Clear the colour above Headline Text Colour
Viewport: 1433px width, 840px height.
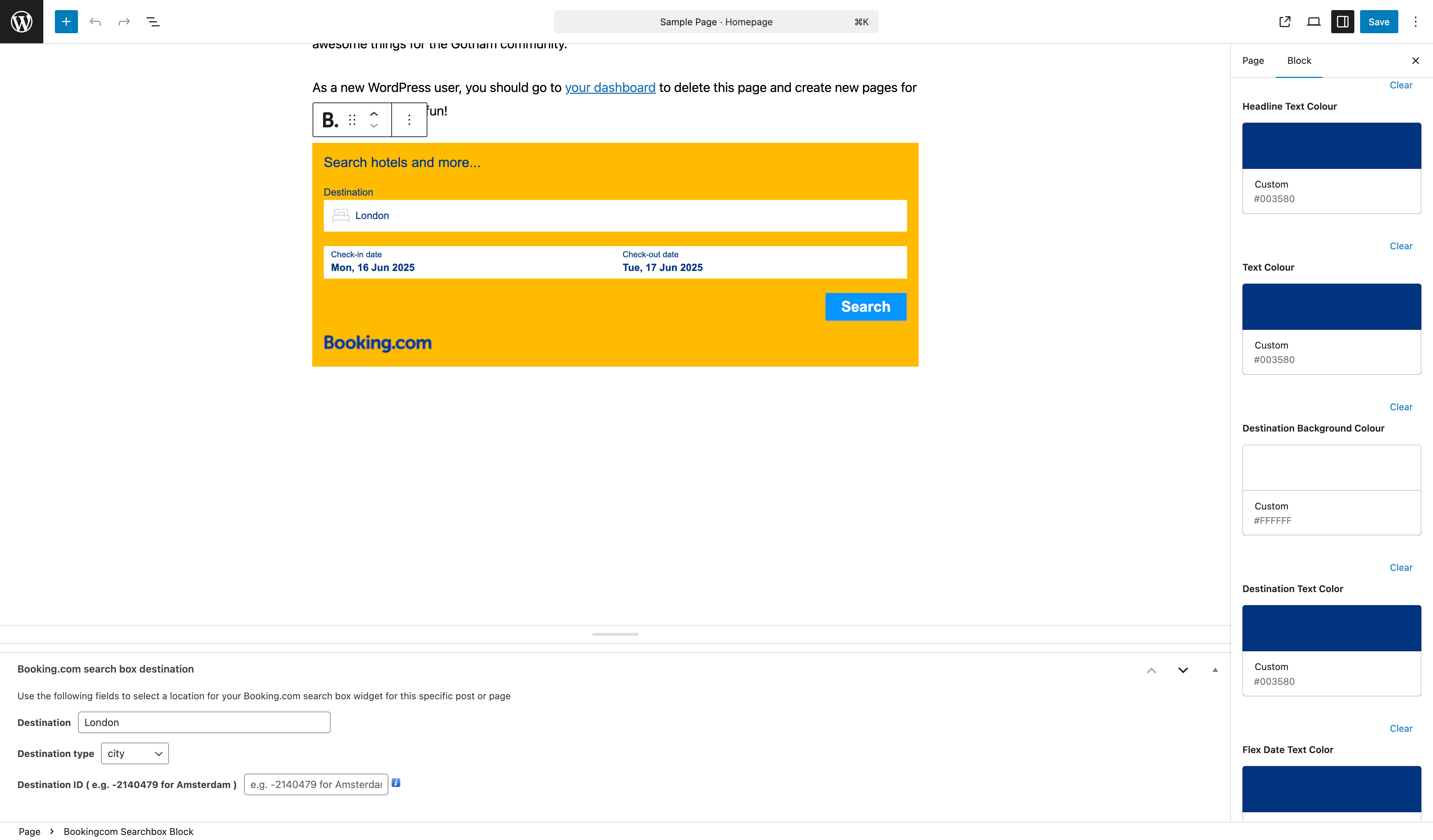point(1401,85)
